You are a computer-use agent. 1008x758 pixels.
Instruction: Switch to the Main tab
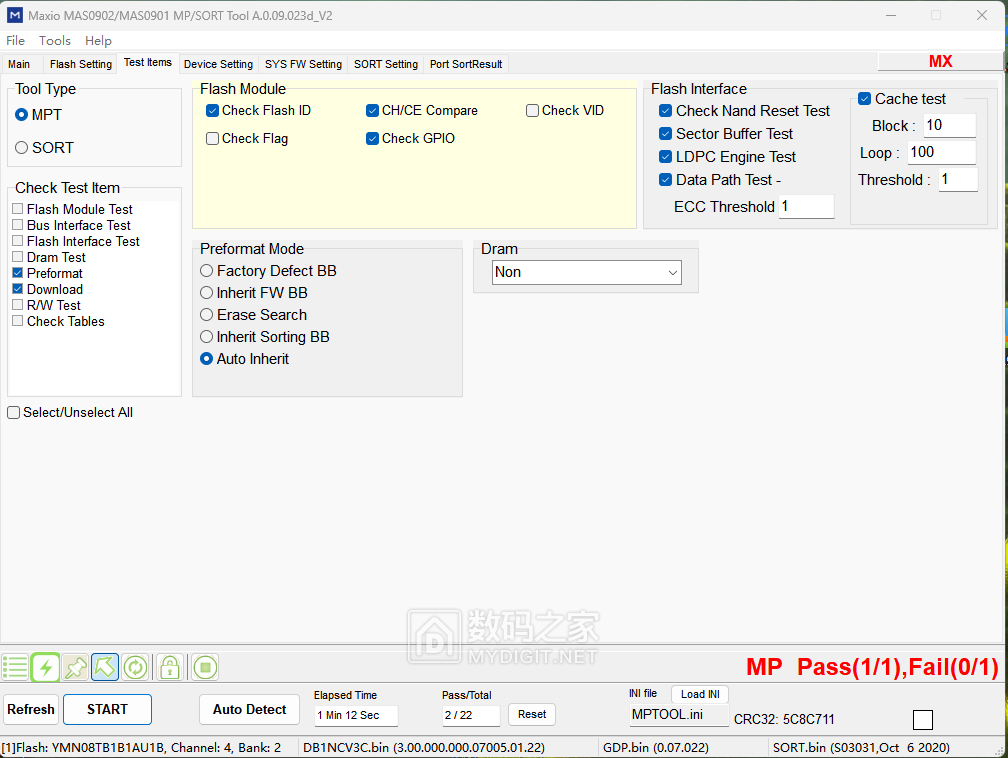click(19, 64)
